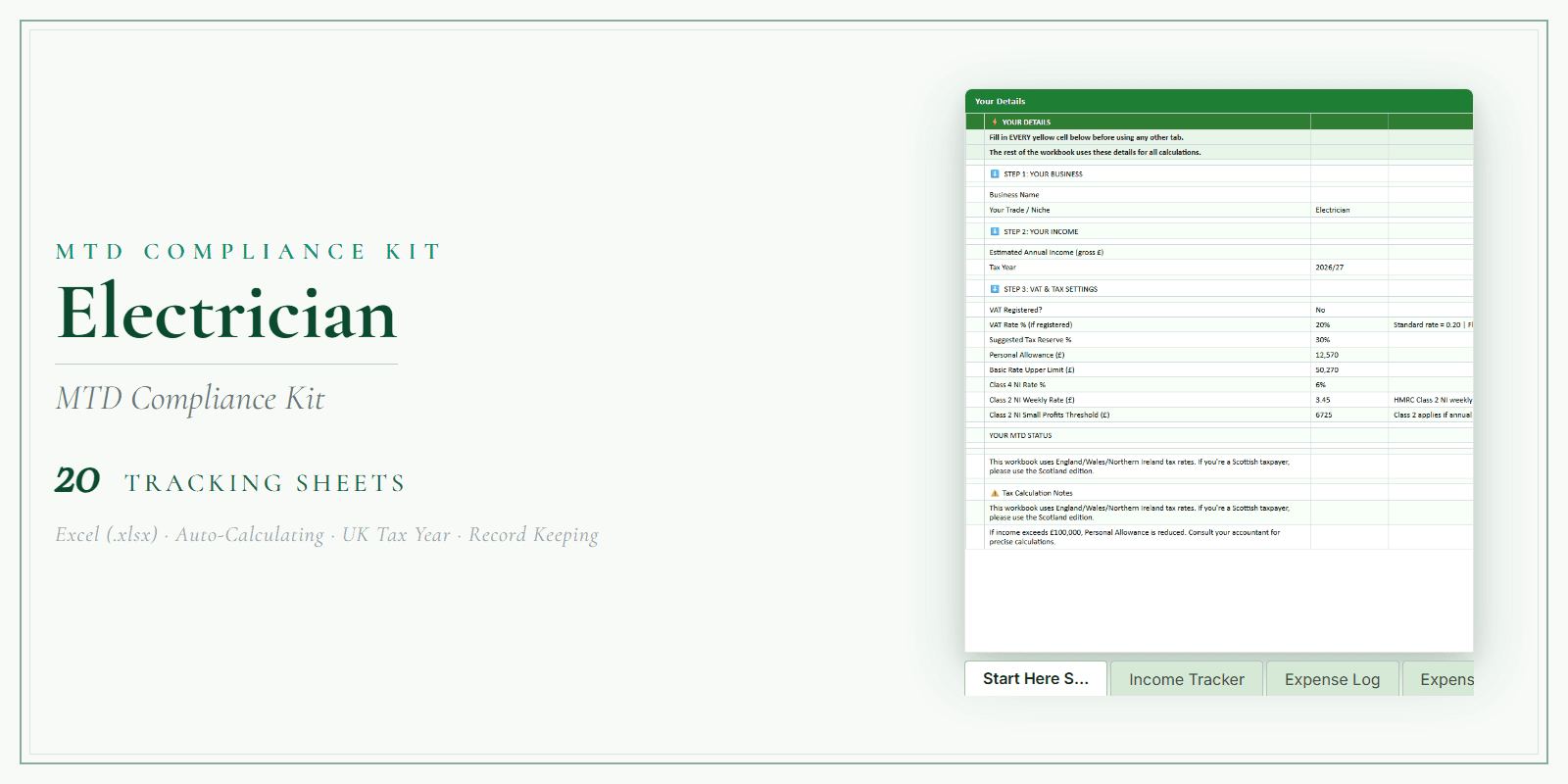The height and width of the screenshot is (784, 1568).
Task: Click the Tax Year label cell
Action: (1148, 267)
